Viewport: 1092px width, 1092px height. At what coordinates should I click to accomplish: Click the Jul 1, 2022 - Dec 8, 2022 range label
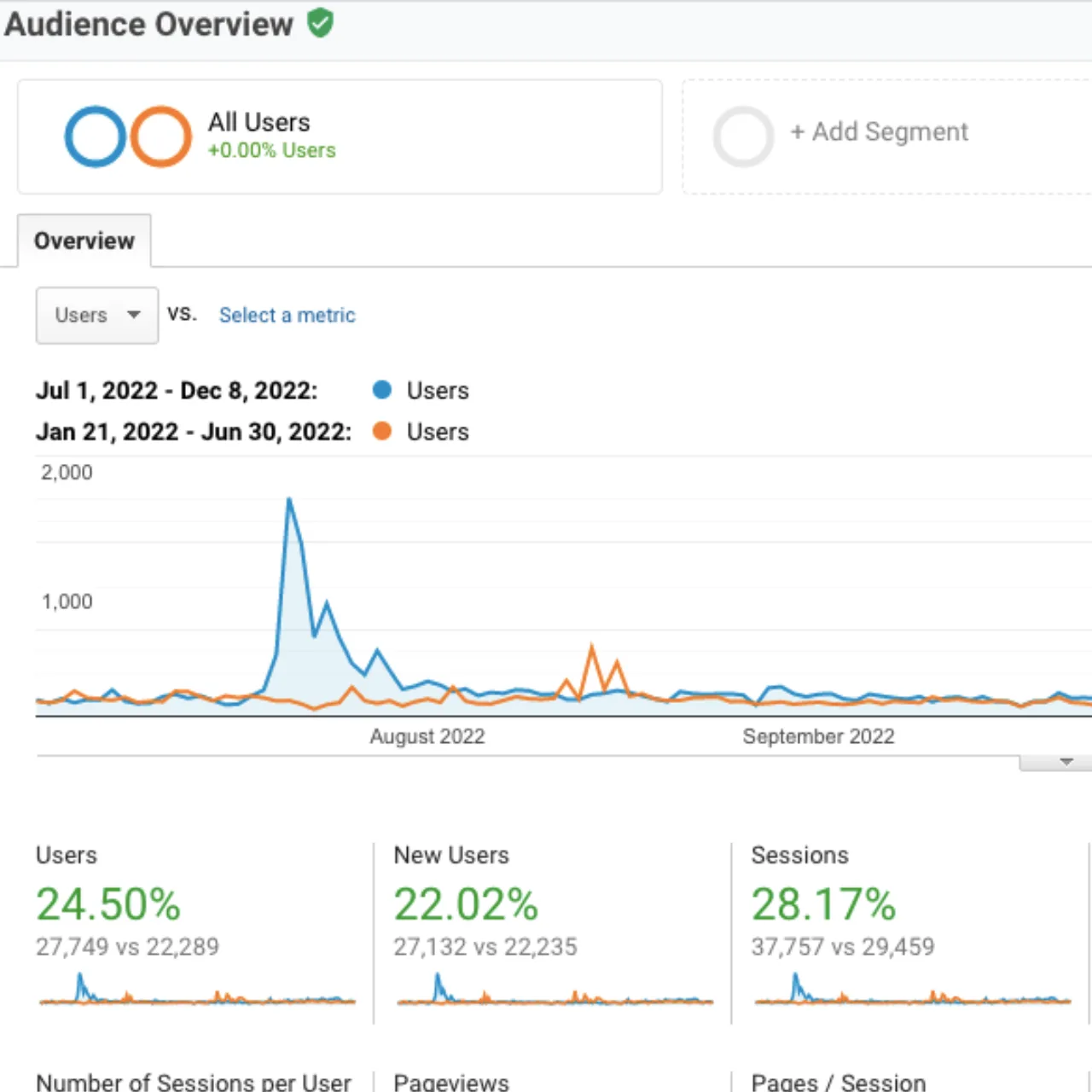pos(177,391)
